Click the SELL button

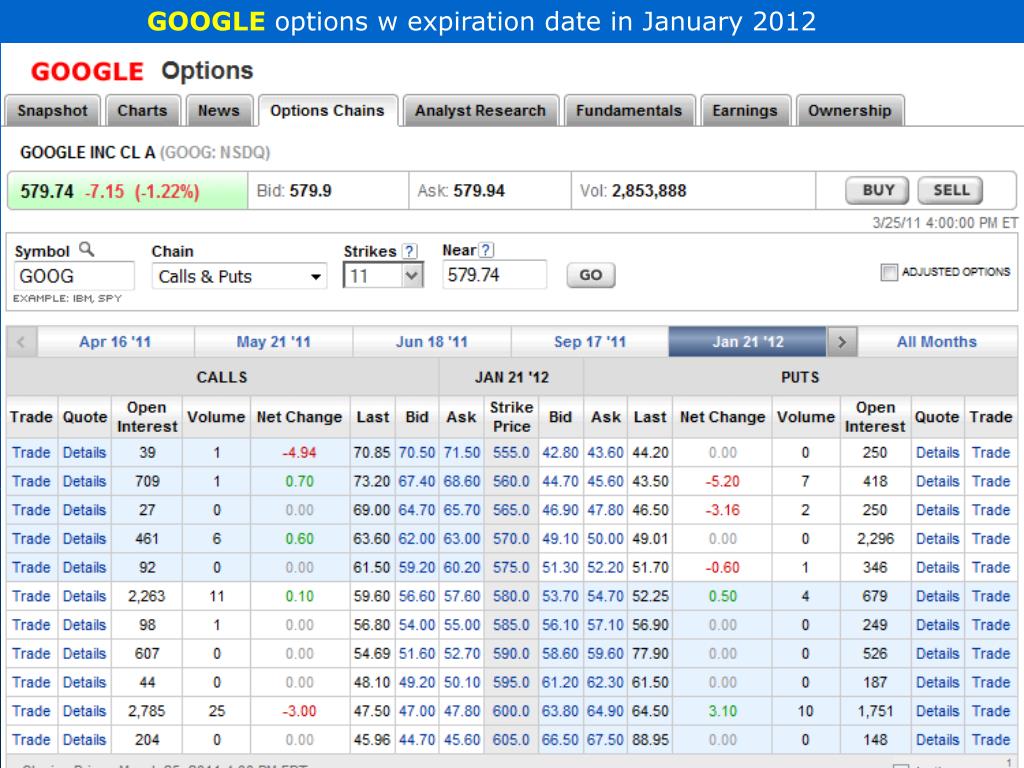pyautogui.click(x=951, y=190)
